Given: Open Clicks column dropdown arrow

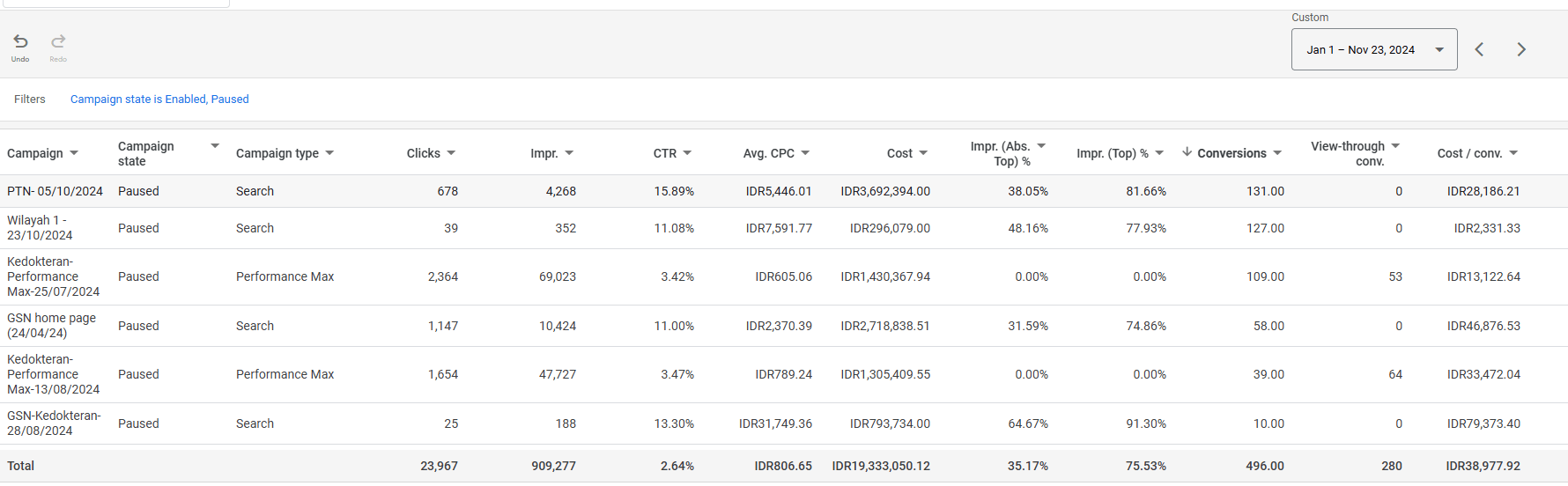Looking at the screenshot, I should point(451,153).
